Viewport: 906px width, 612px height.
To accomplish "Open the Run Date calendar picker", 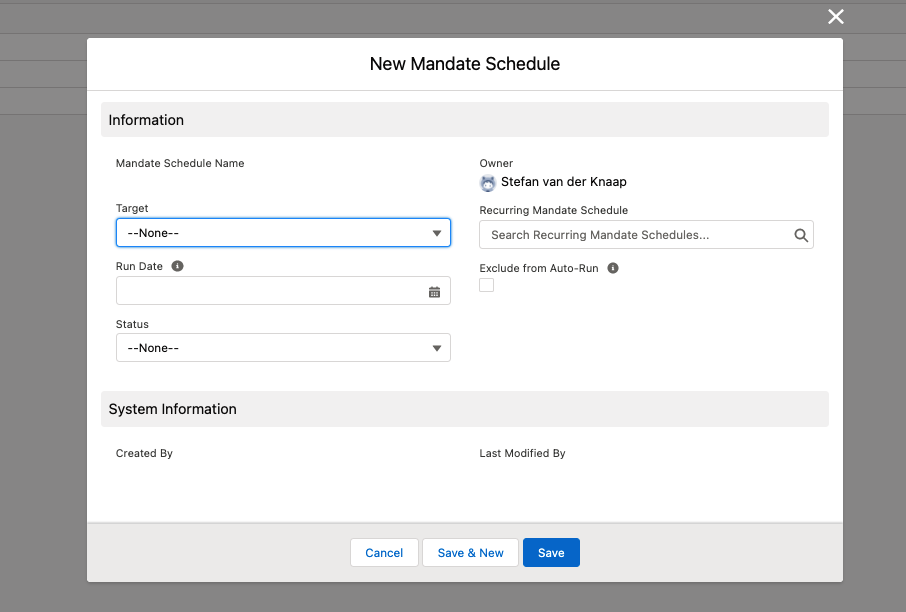I will click(434, 291).
